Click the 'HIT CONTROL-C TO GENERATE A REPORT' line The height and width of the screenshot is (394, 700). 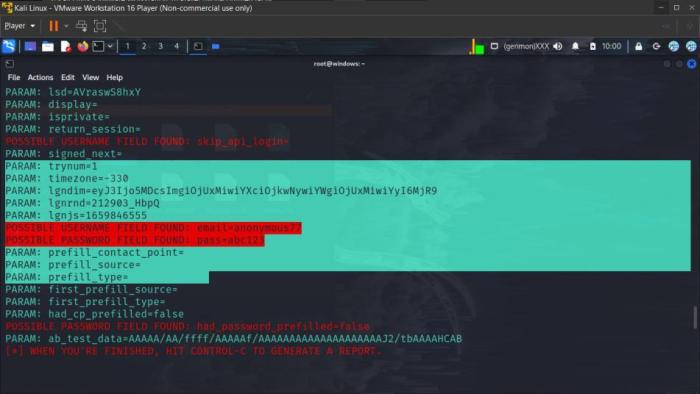coord(194,351)
